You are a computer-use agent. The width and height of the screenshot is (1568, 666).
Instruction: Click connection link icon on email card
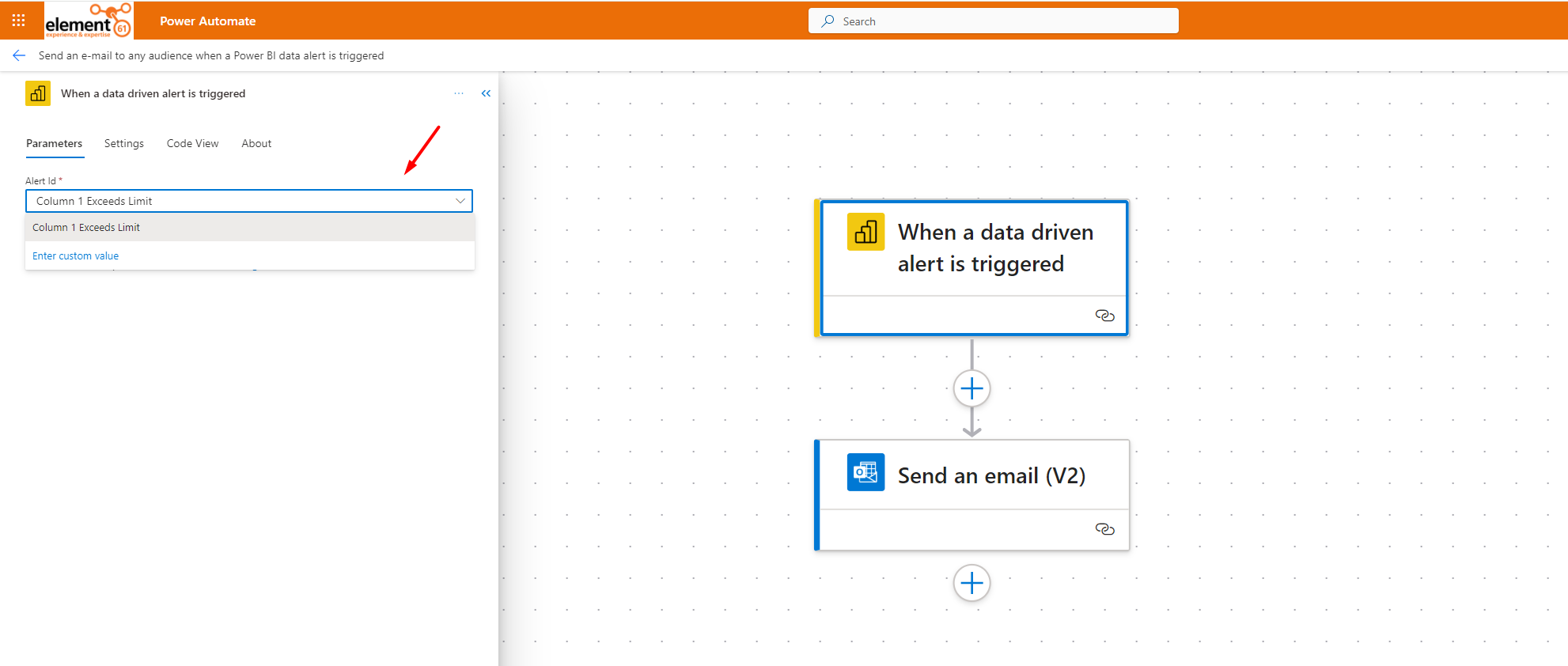pos(1104,529)
